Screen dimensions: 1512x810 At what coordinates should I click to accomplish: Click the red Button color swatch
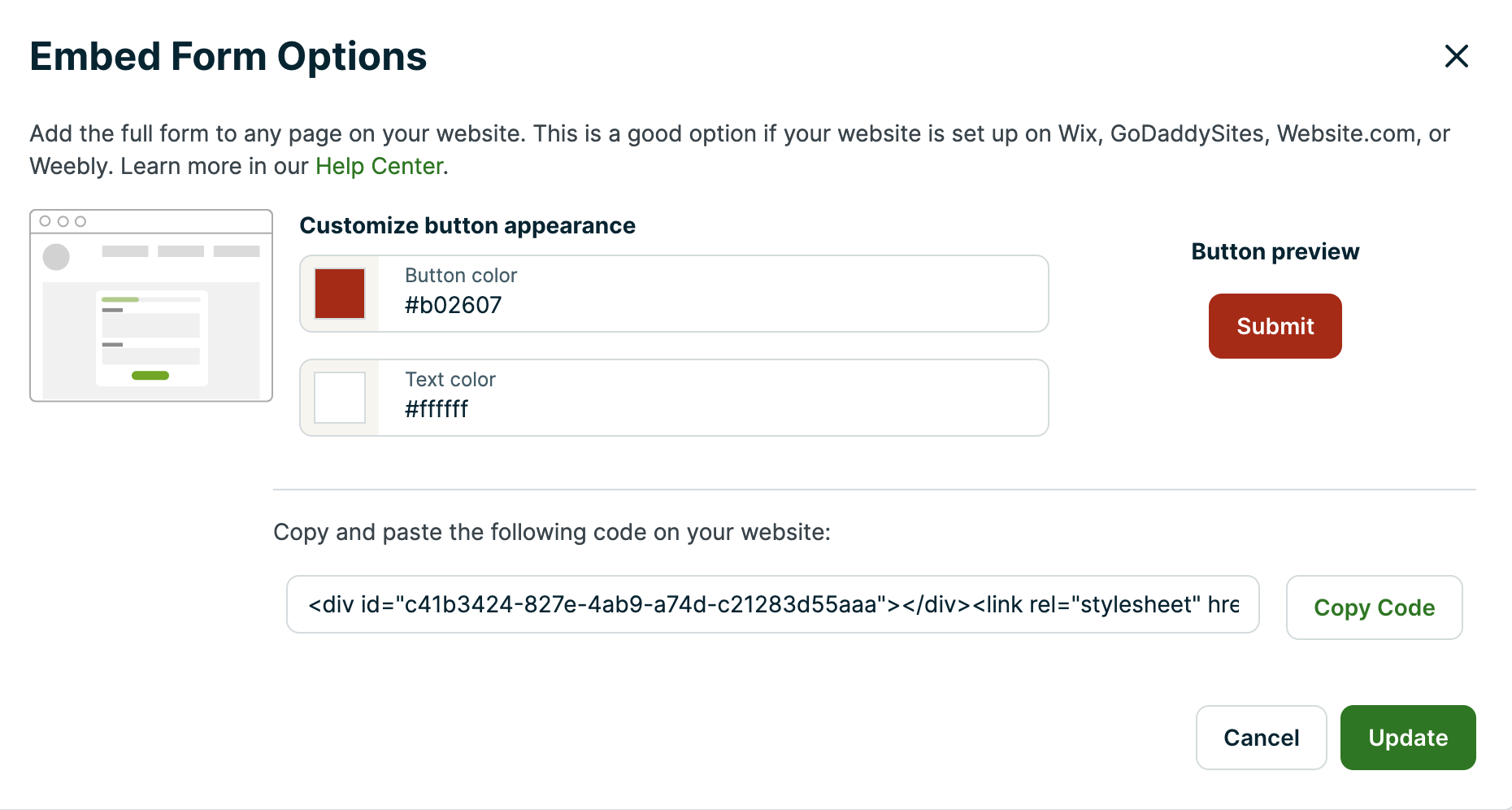(x=339, y=294)
